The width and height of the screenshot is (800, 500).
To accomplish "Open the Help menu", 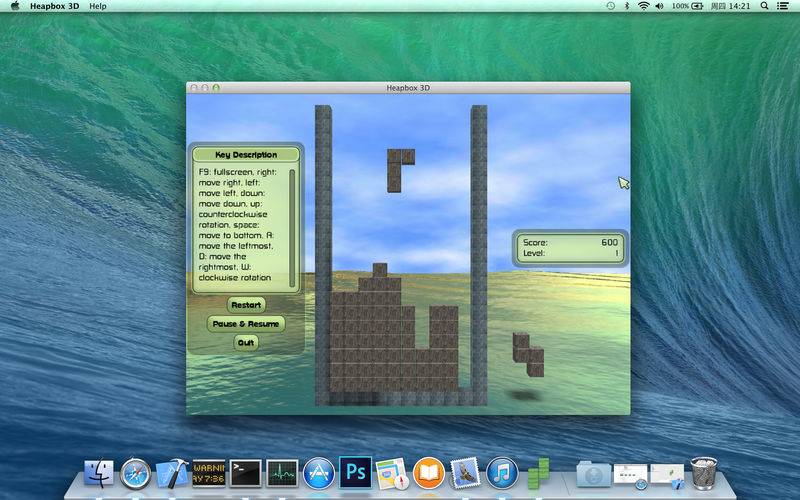I will (98, 6).
